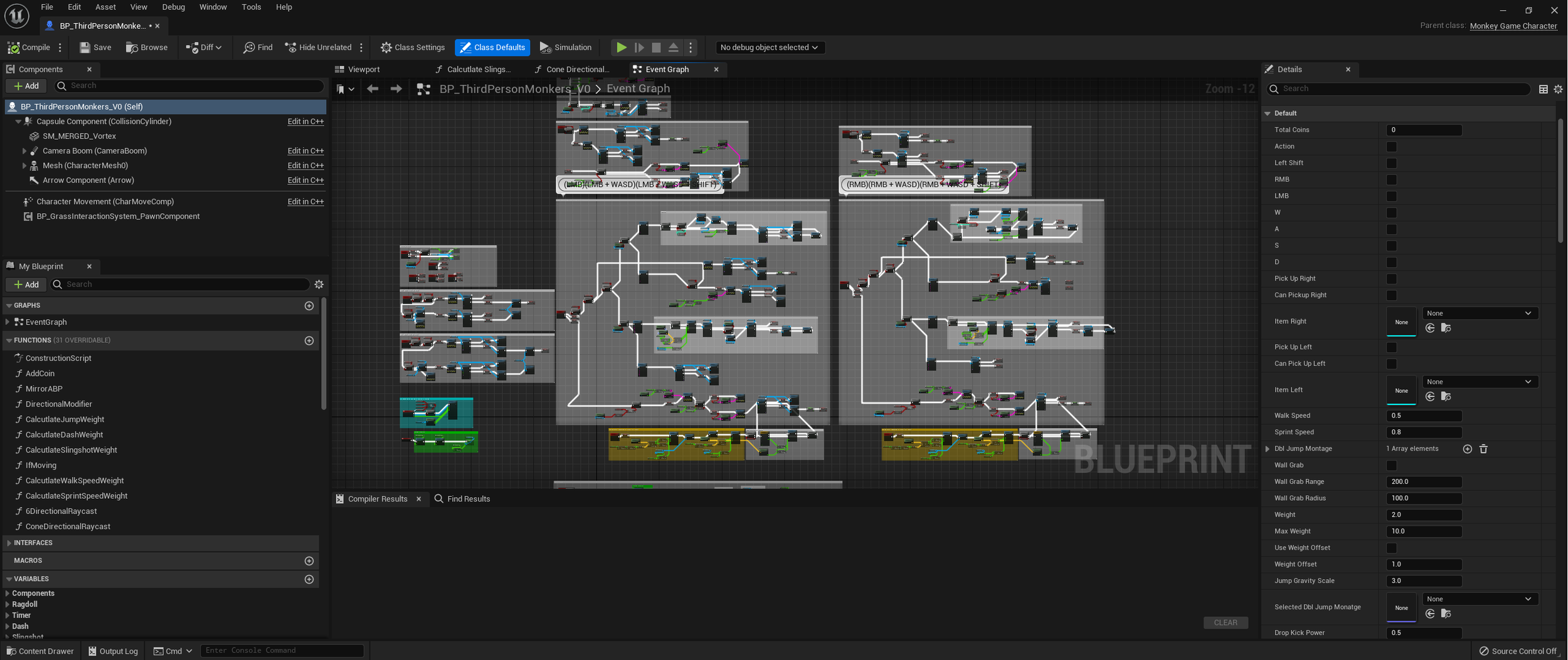Open Item Left asset dropdown
Viewport: 1568px width, 660px height.
pyautogui.click(x=1480, y=382)
